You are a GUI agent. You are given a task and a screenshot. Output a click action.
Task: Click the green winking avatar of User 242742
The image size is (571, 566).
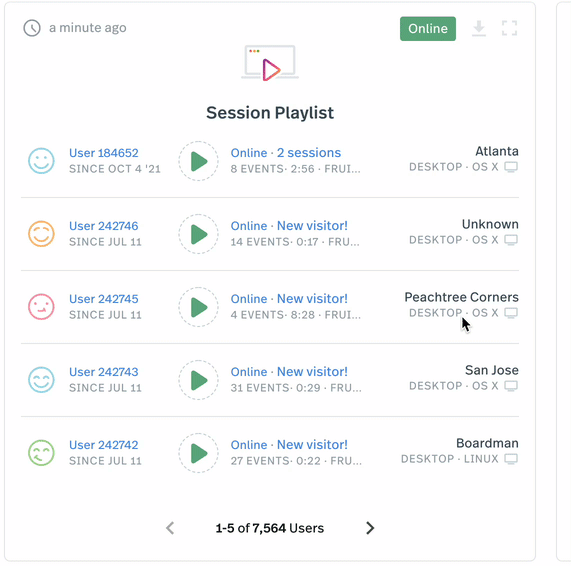coord(42,453)
